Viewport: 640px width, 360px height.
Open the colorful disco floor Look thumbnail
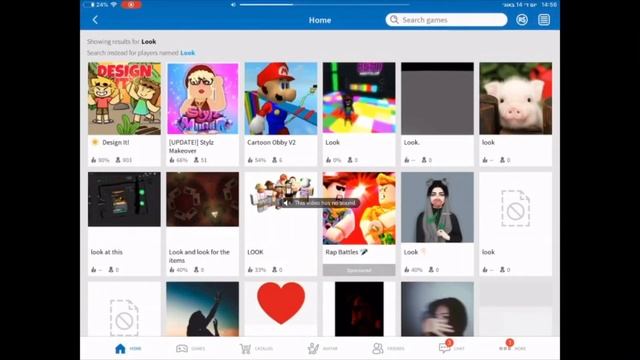tap(359, 98)
